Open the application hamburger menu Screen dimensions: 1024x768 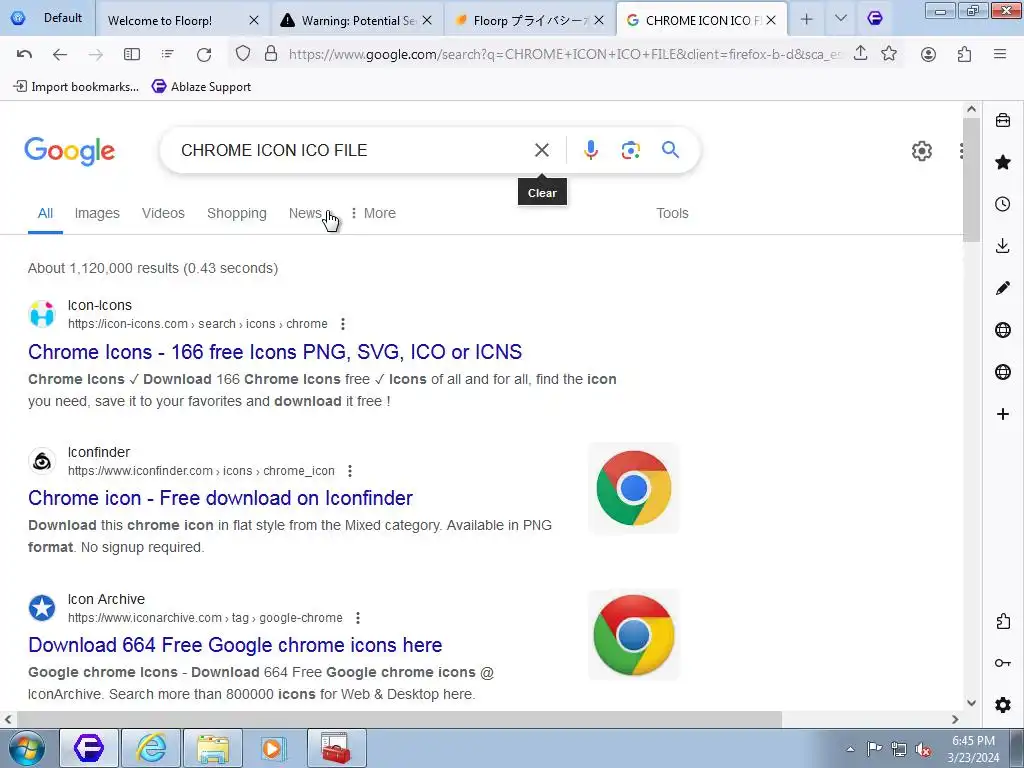click(1000, 54)
